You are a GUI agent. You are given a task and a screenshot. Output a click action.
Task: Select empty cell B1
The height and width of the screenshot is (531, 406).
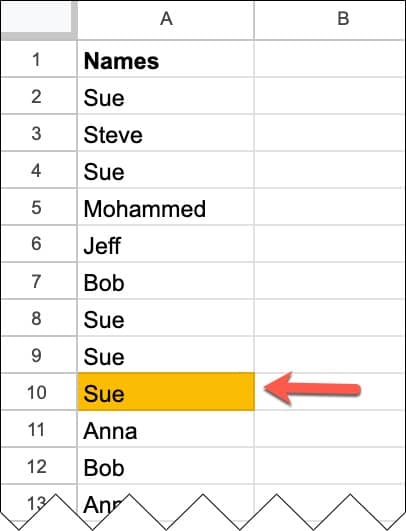(x=330, y=59)
